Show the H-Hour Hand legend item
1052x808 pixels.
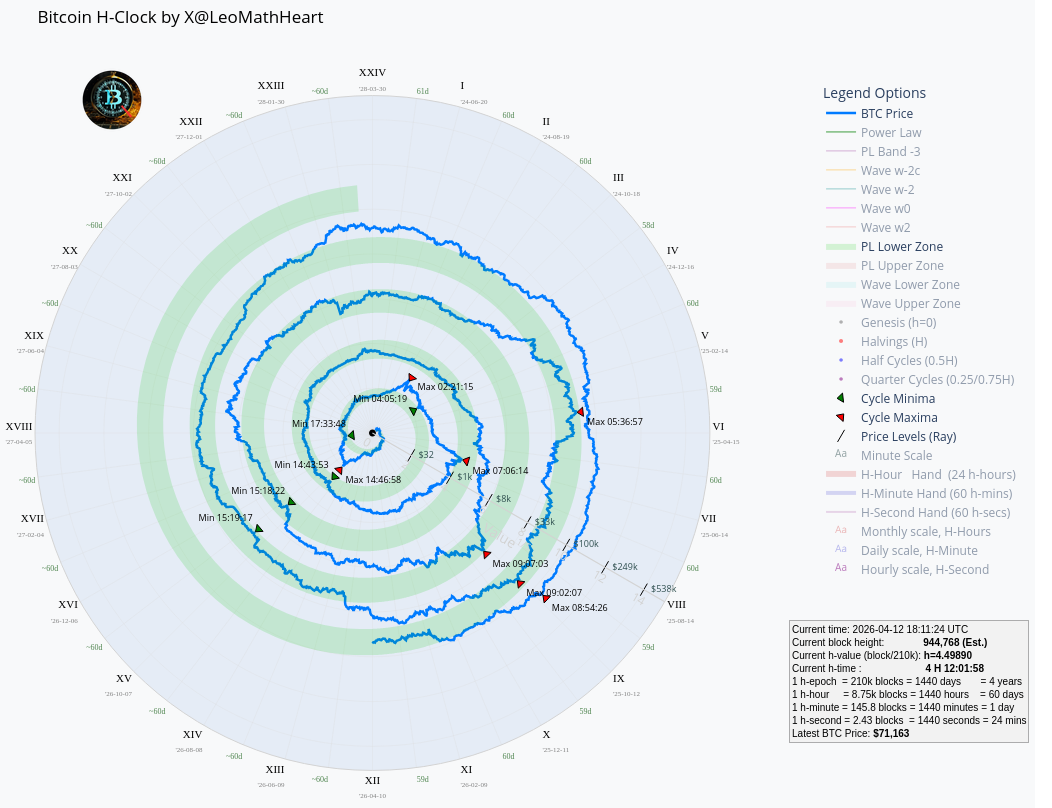click(937, 475)
